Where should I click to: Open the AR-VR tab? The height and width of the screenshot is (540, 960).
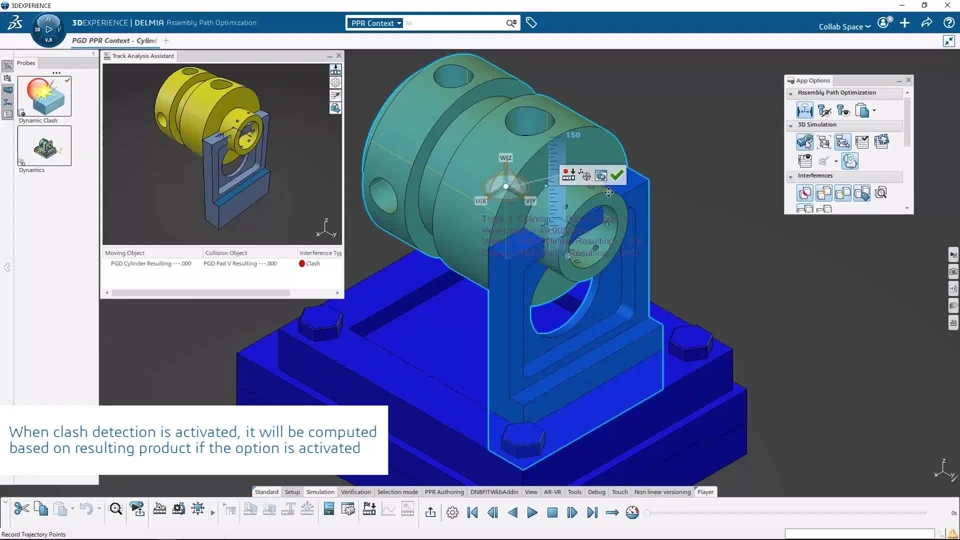[552, 492]
